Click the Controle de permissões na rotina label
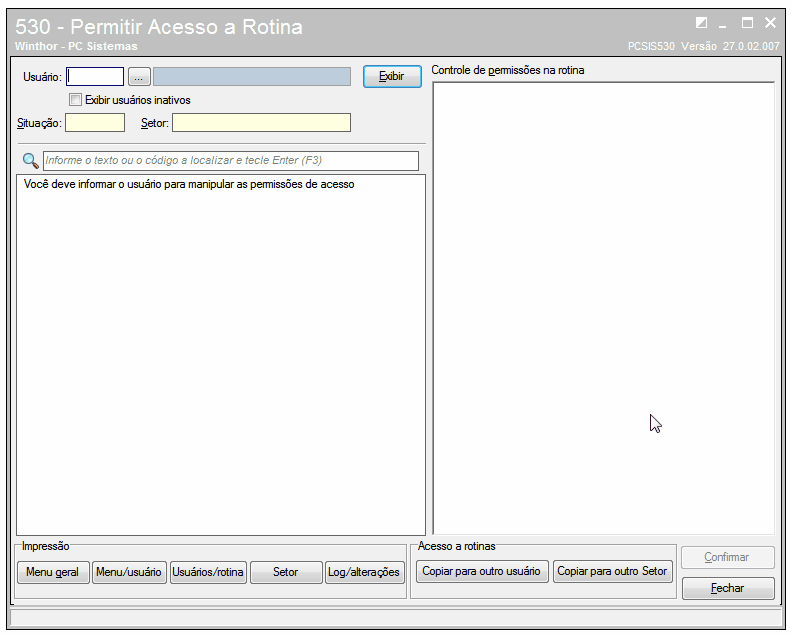Image resolution: width=791 pixels, height=637 pixels. pyautogui.click(x=507, y=71)
